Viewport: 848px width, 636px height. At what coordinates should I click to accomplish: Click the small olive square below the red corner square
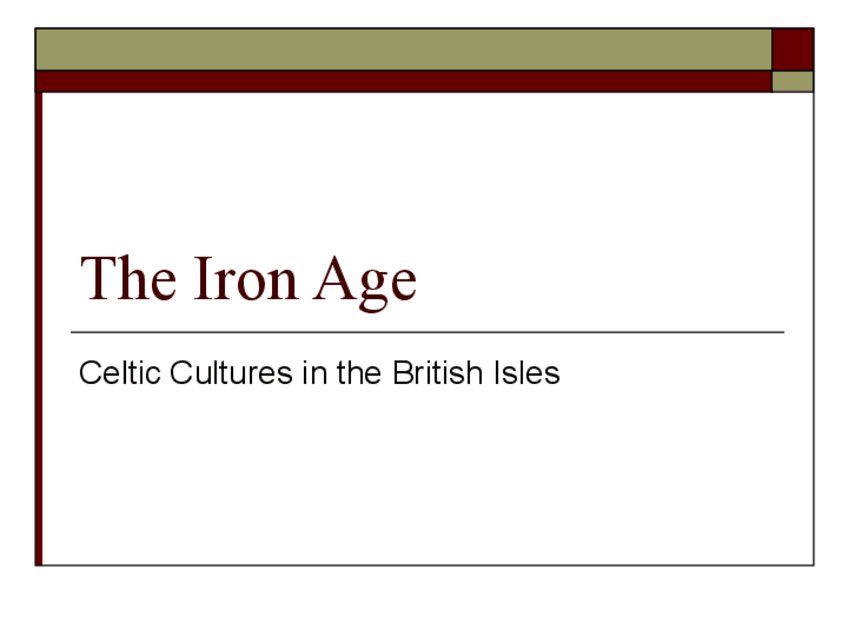pos(792,81)
